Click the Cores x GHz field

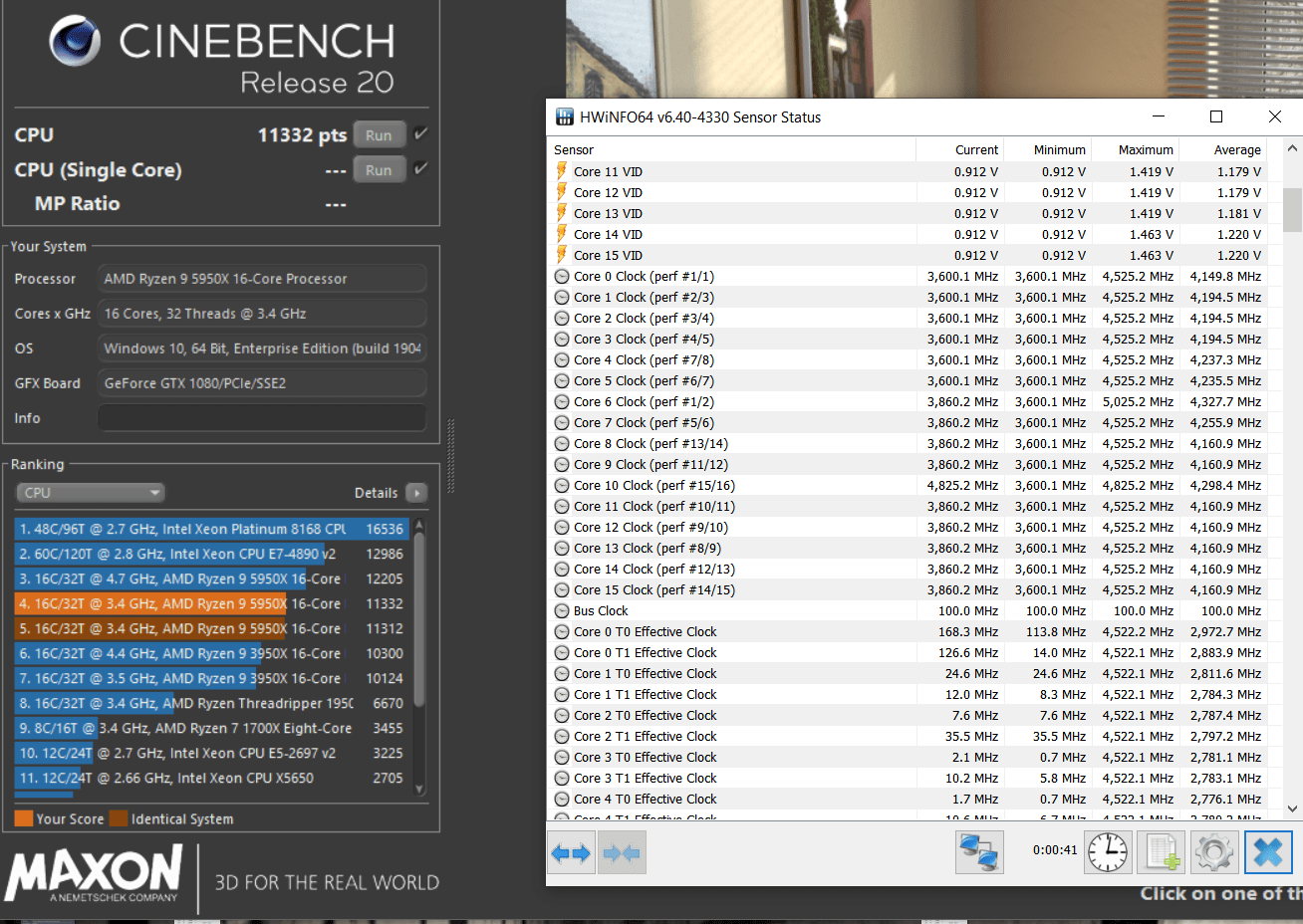(262, 314)
